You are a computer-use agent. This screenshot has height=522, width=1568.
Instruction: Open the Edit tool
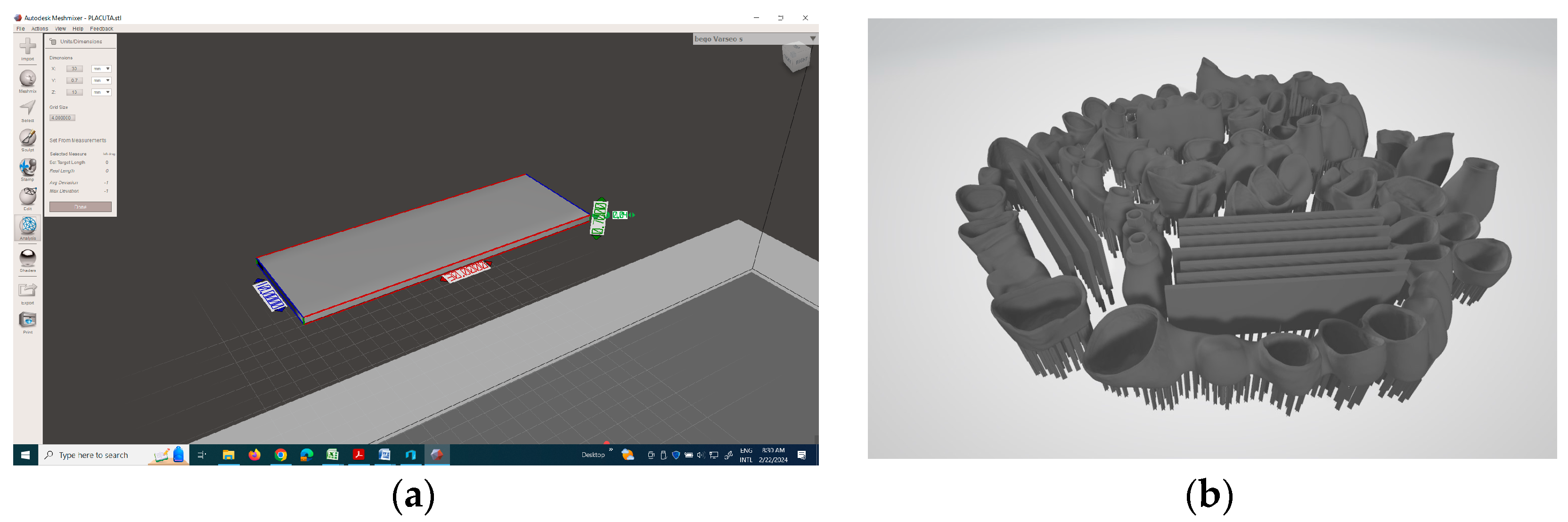27,196
